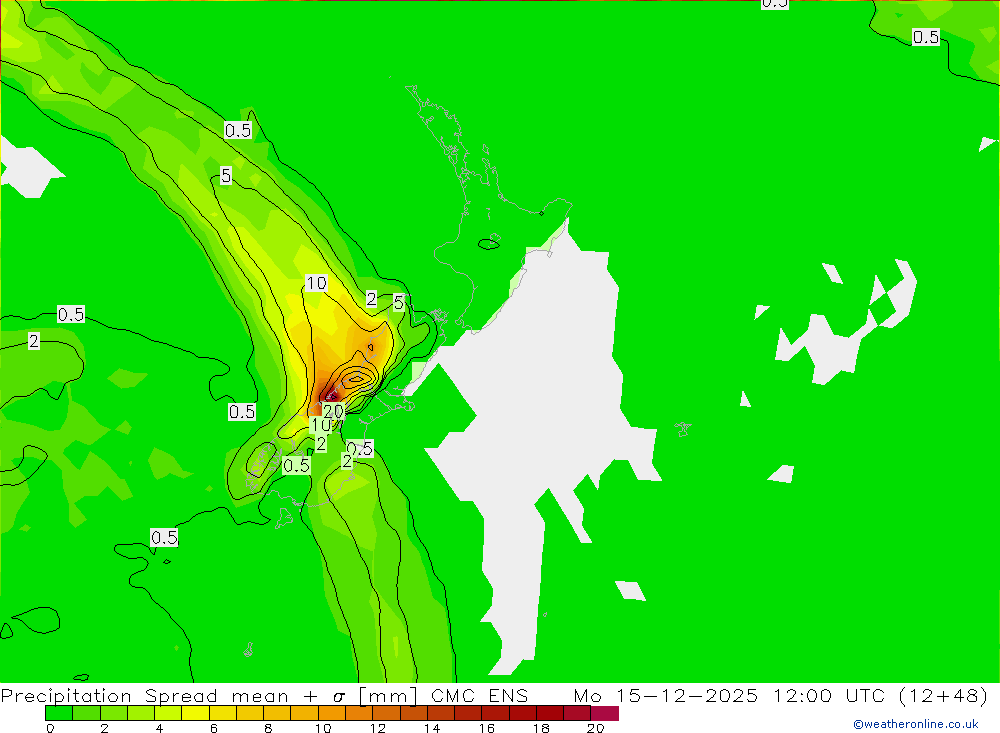Click the lowest '0.5' contour label on the map
This screenshot has height=733, width=1000.
click(x=165, y=538)
